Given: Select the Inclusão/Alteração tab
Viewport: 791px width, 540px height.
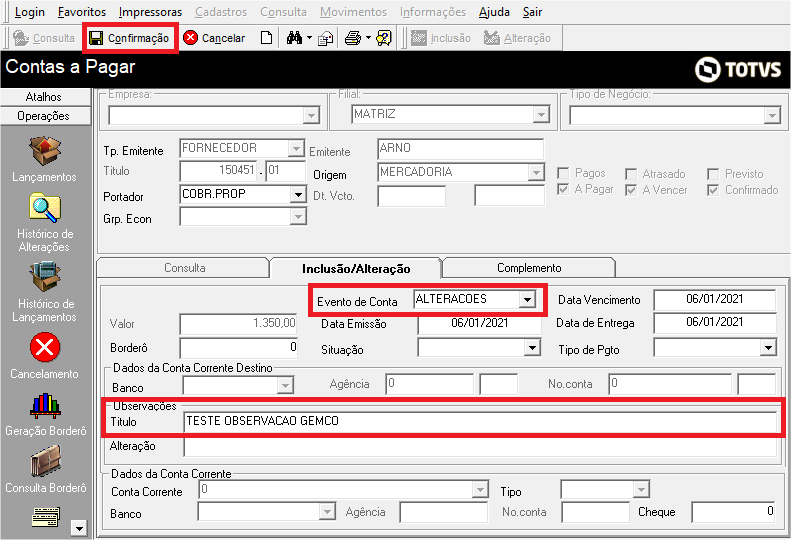Looking at the screenshot, I should [356, 268].
